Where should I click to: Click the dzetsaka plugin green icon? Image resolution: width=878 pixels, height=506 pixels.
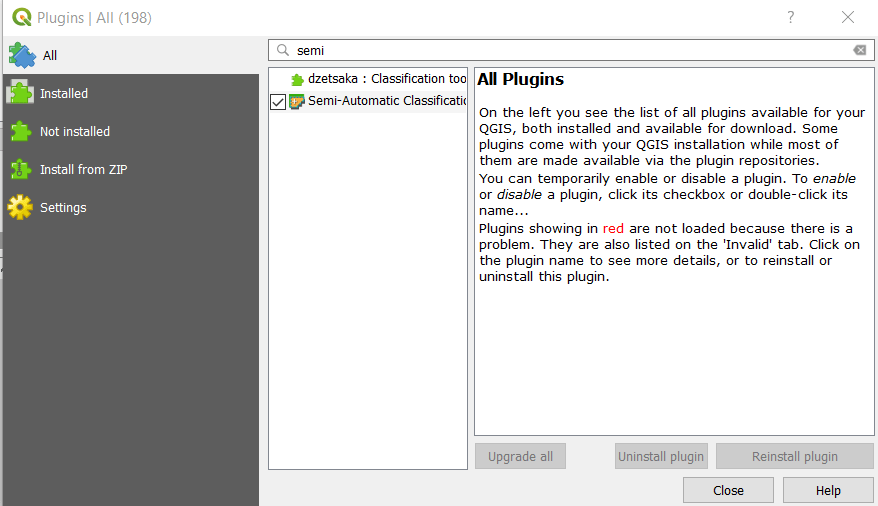coord(297,80)
